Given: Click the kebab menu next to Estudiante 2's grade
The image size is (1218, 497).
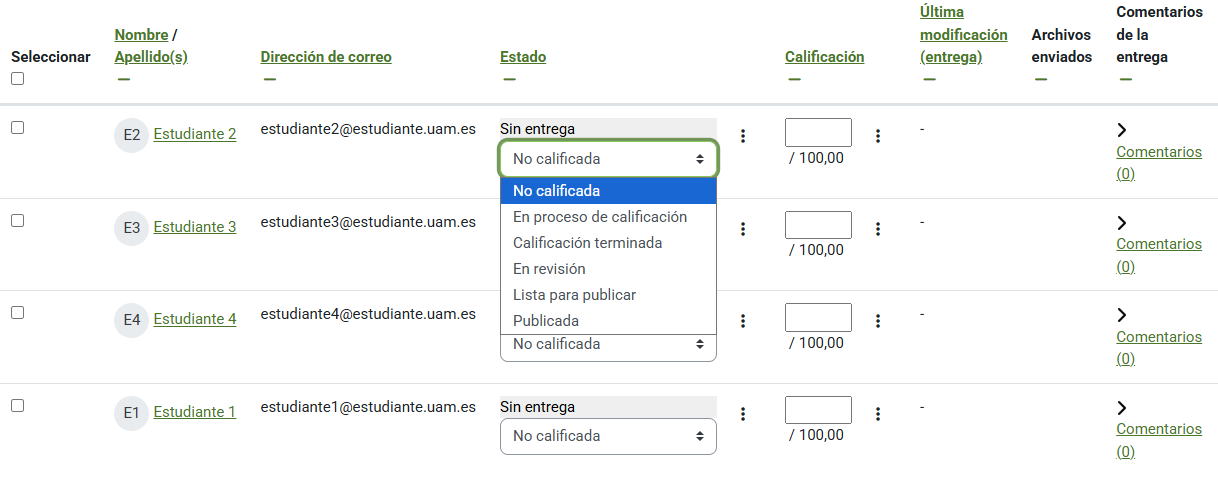Looking at the screenshot, I should click(877, 136).
